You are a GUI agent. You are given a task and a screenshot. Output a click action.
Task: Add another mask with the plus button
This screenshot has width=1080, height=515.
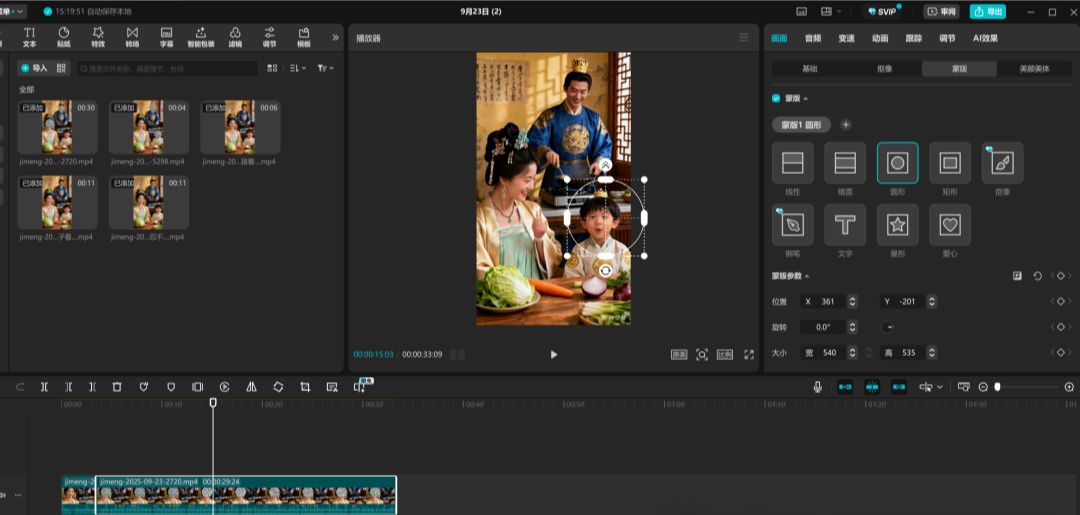click(x=846, y=125)
